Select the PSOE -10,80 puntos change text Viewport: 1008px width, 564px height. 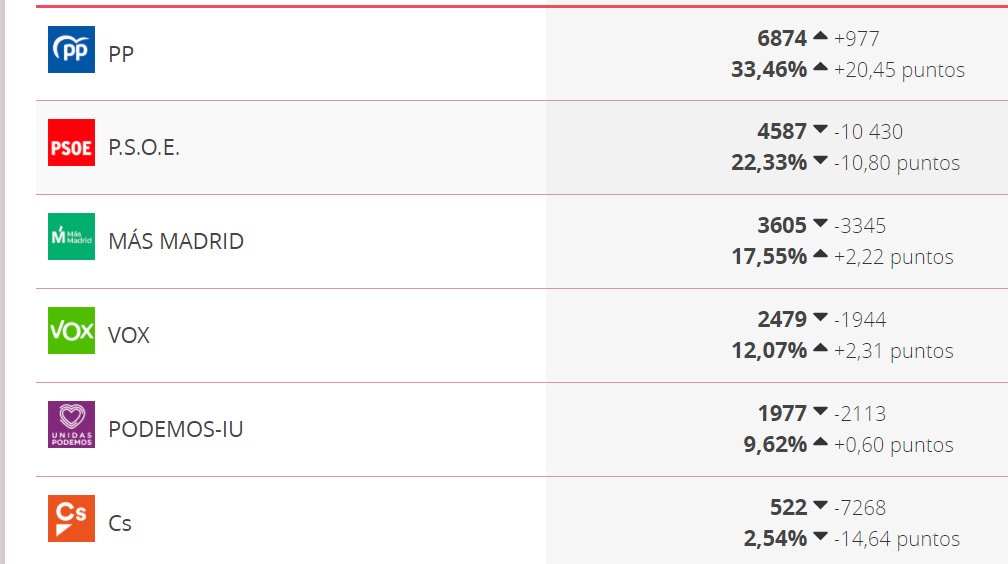pyautogui.click(x=897, y=163)
